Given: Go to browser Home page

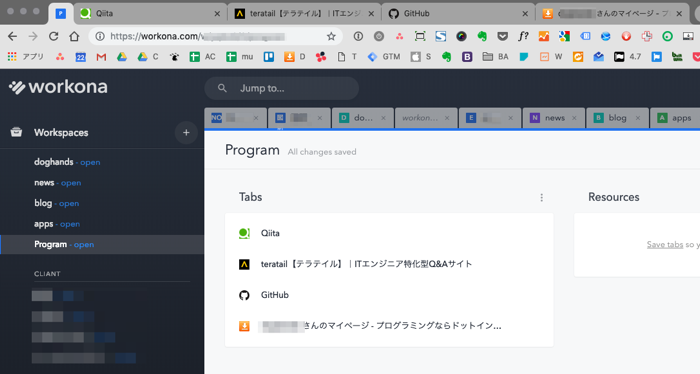Looking at the screenshot, I should click(74, 37).
